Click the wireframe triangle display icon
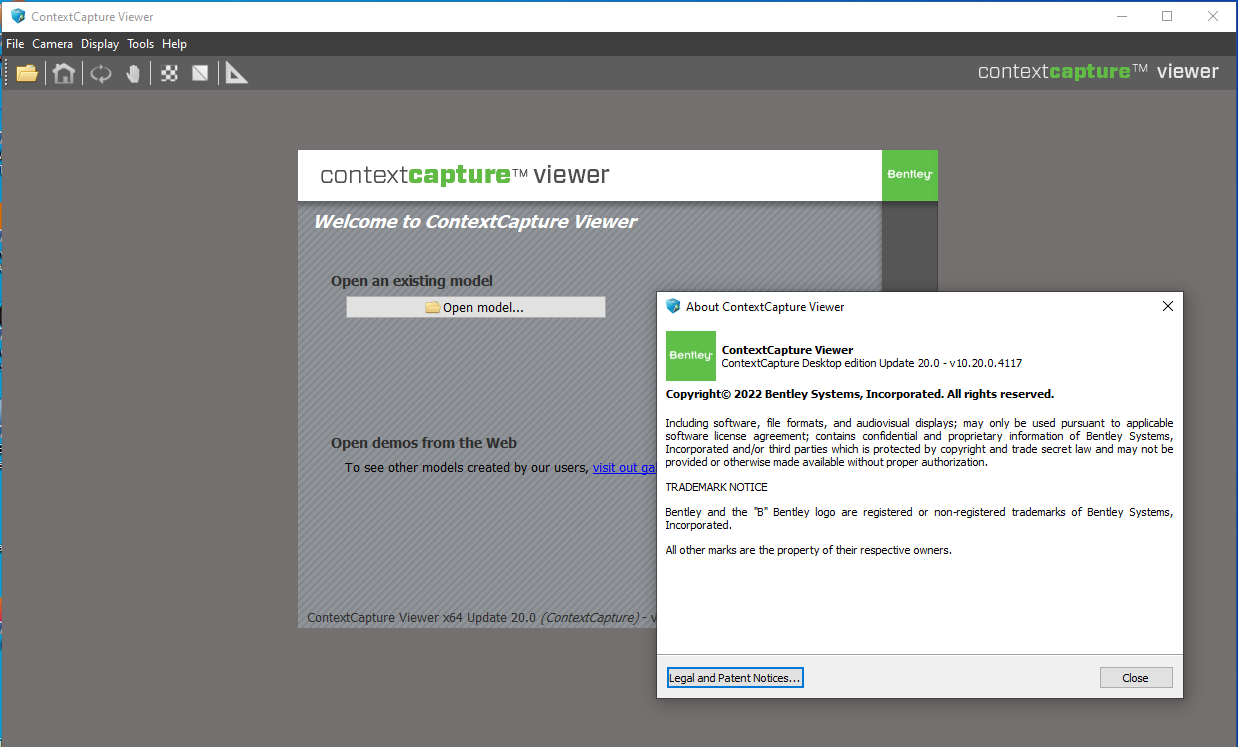The width and height of the screenshot is (1238, 747). [200, 73]
